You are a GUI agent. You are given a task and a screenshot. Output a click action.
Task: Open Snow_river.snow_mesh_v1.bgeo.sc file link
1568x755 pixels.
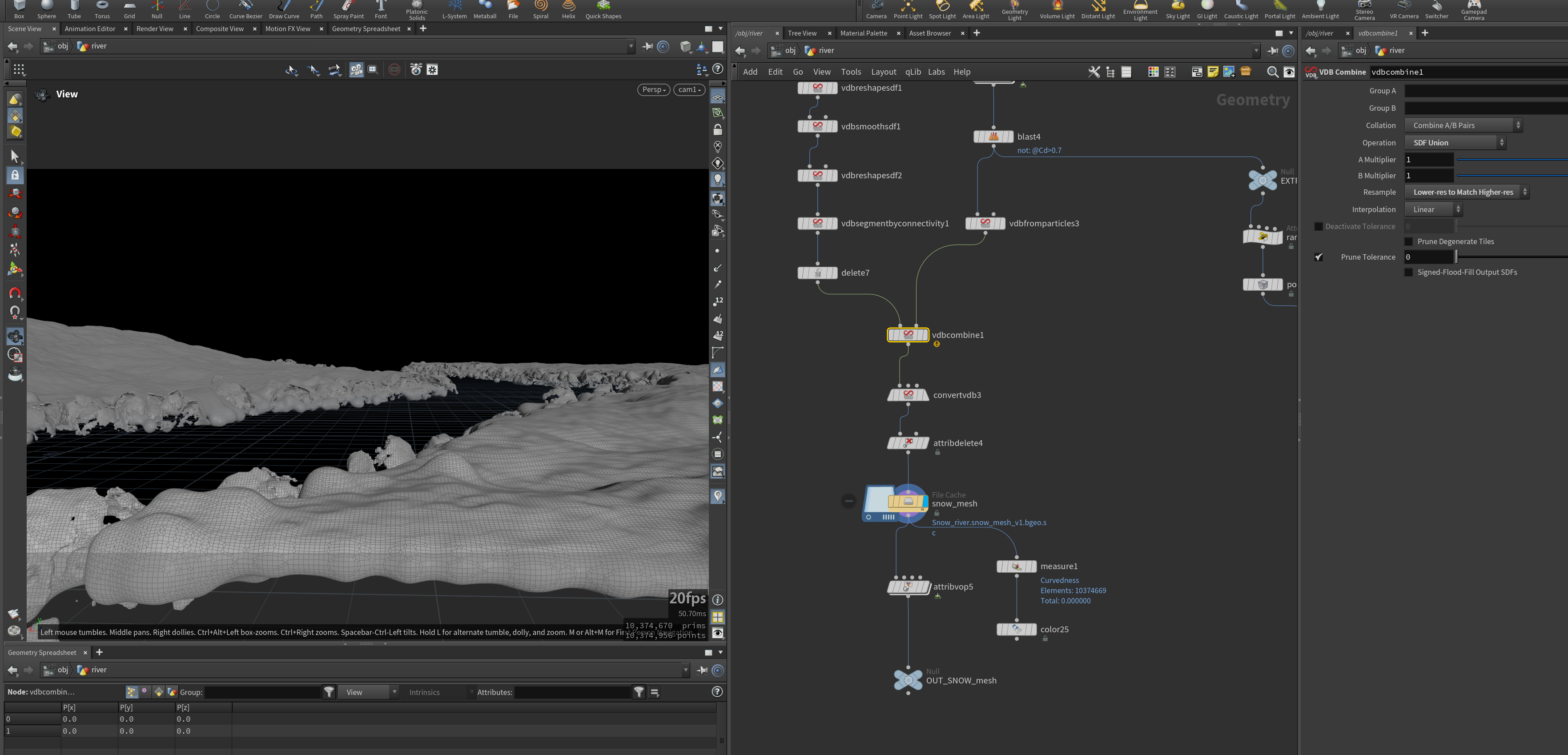(989, 527)
